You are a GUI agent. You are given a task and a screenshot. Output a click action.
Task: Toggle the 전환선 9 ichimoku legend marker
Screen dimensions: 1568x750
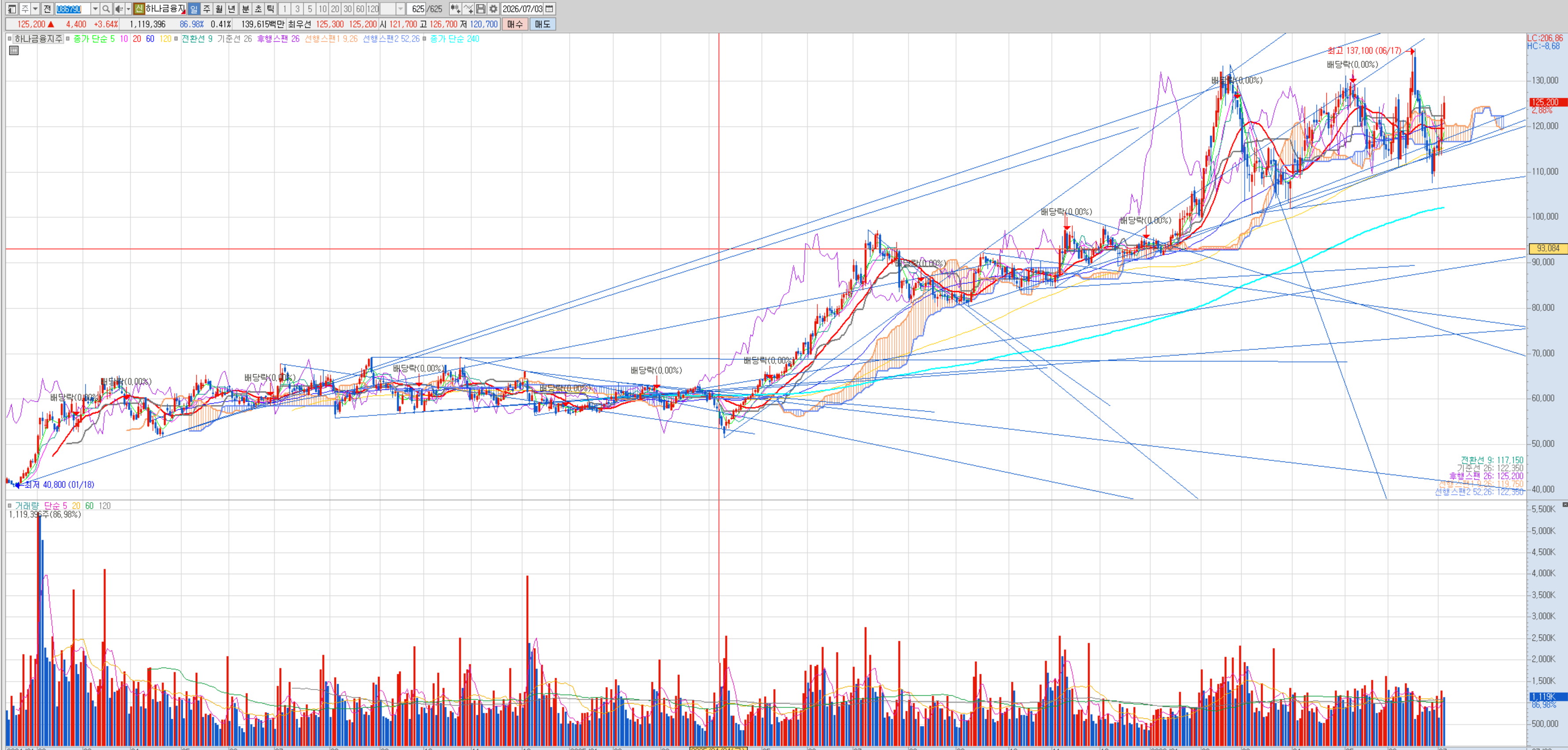click(176, 39)
